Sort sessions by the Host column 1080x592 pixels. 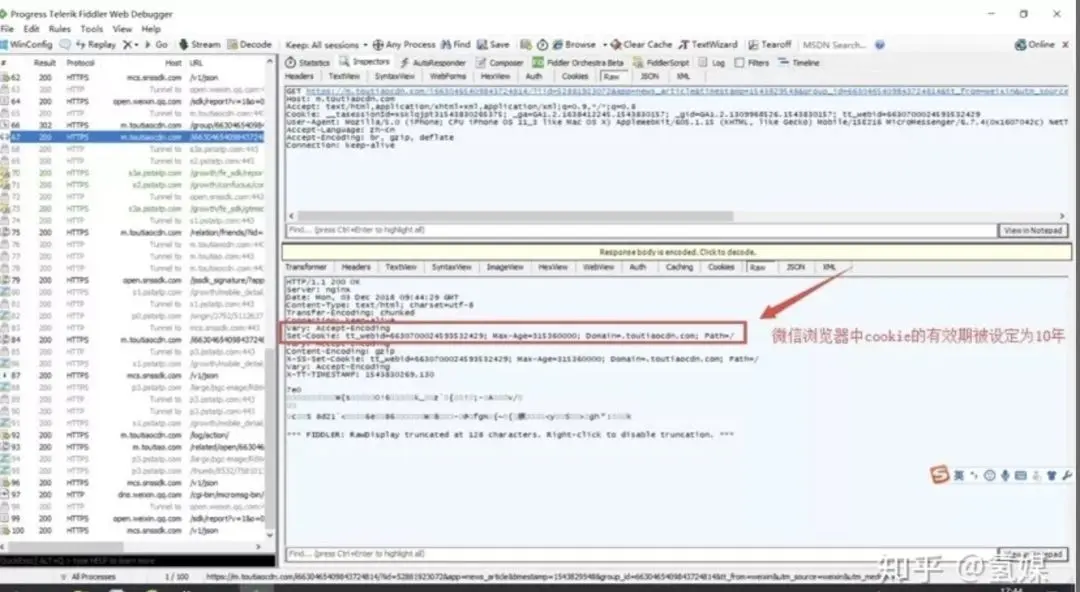173,63
